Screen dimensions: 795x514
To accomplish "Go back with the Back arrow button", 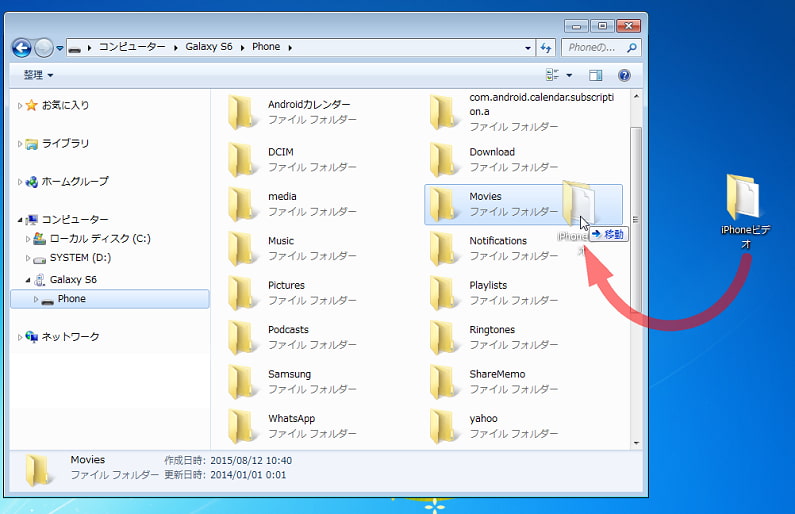I will (x=21, y=48).
